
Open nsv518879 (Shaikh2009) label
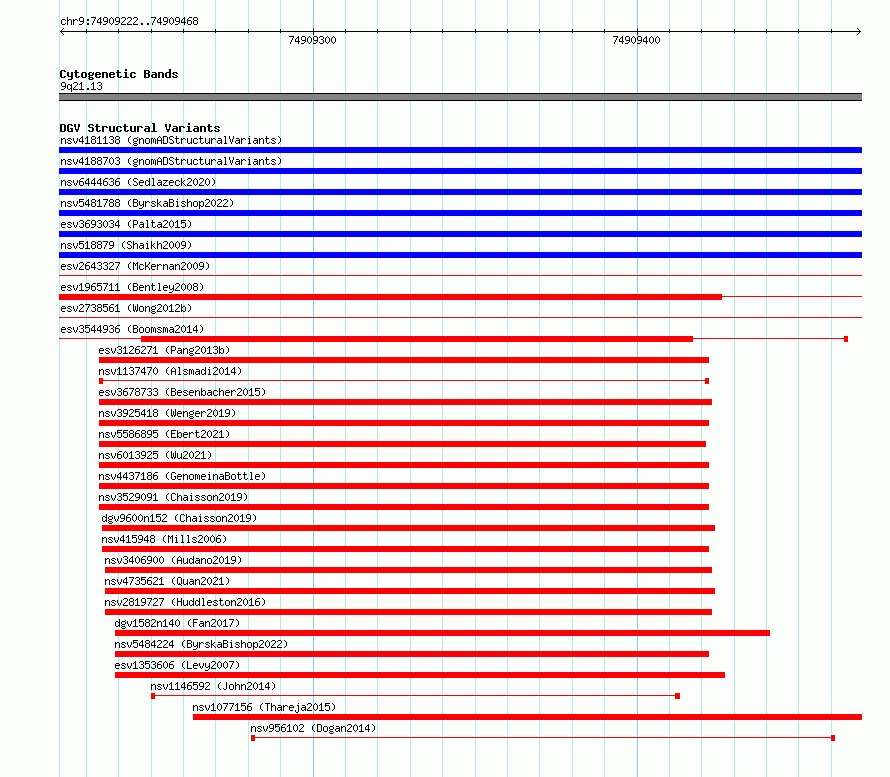coord(126,245)
